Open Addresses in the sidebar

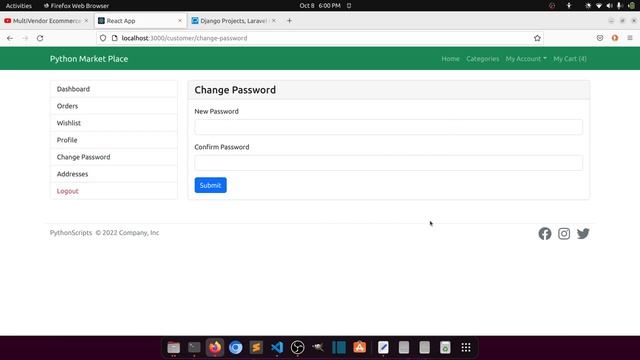[x=114, y=174]
